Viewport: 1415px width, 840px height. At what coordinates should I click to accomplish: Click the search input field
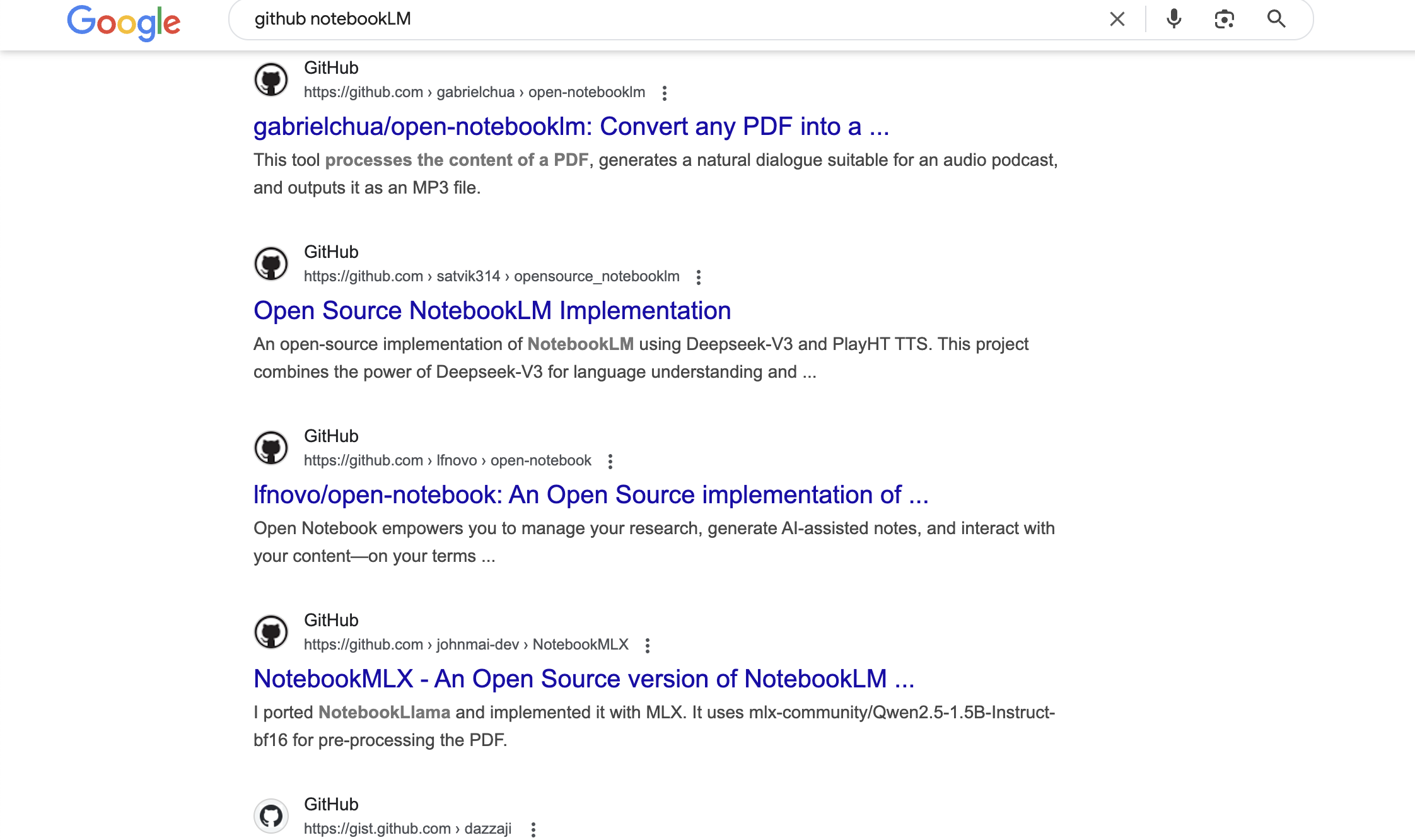[631, 19]
